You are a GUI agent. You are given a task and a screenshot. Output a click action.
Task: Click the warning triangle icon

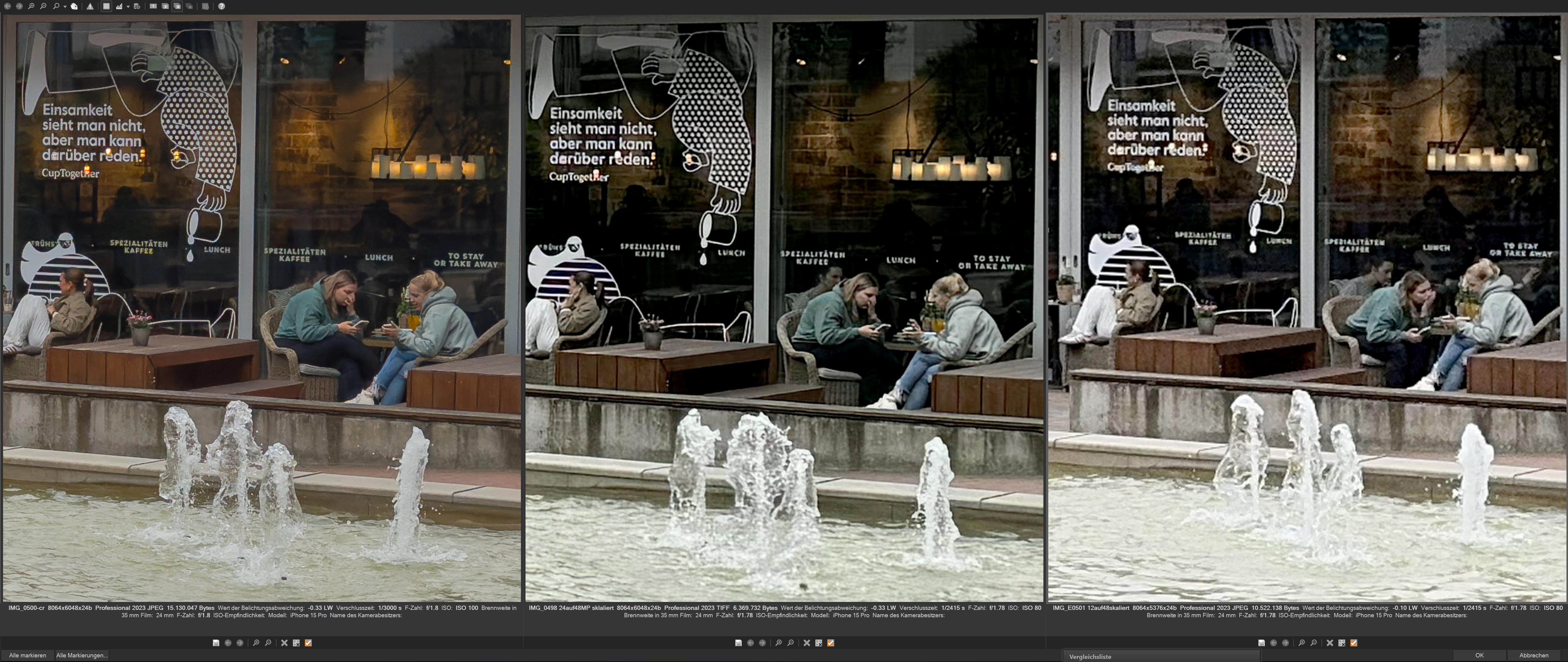coord(90,6)
